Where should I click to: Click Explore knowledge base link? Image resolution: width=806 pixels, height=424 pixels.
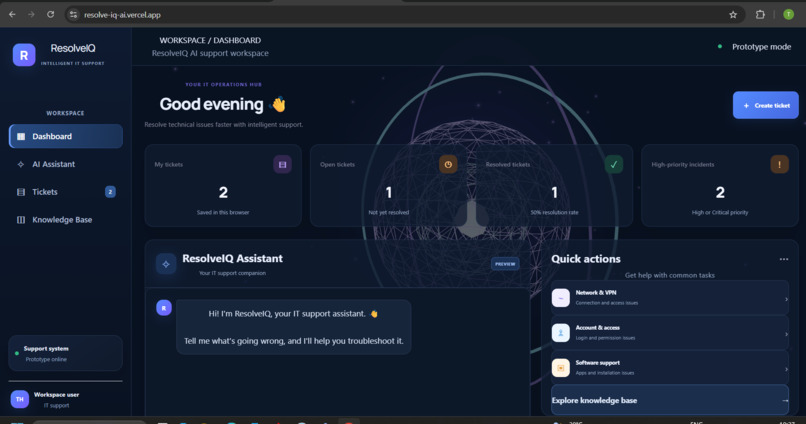[x=670, y=400]
